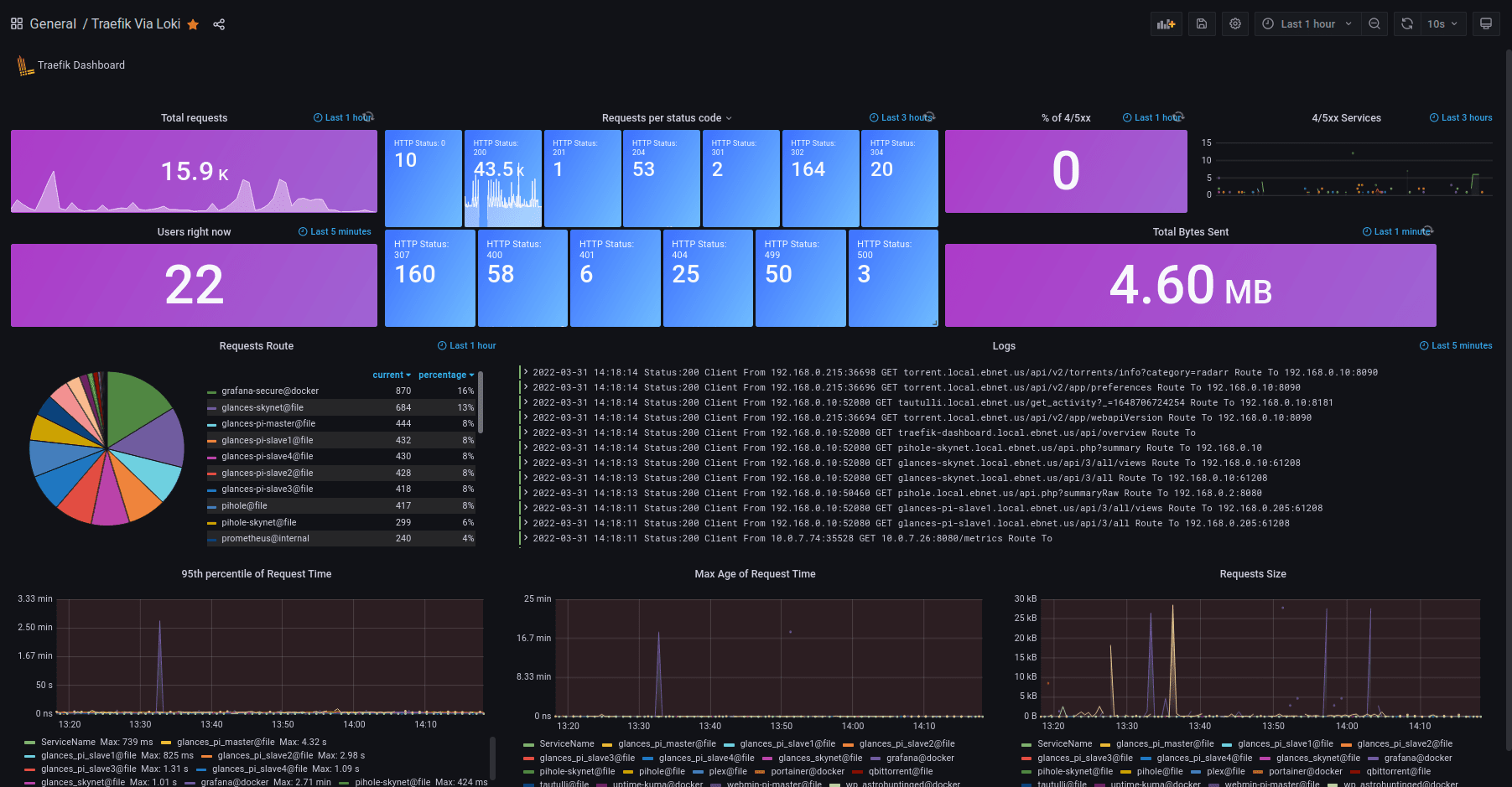This screenshot has width=1512, height=787.
Task: Click the large green pie chart slice
Action: pyautogui.click(x=134, y=404)
